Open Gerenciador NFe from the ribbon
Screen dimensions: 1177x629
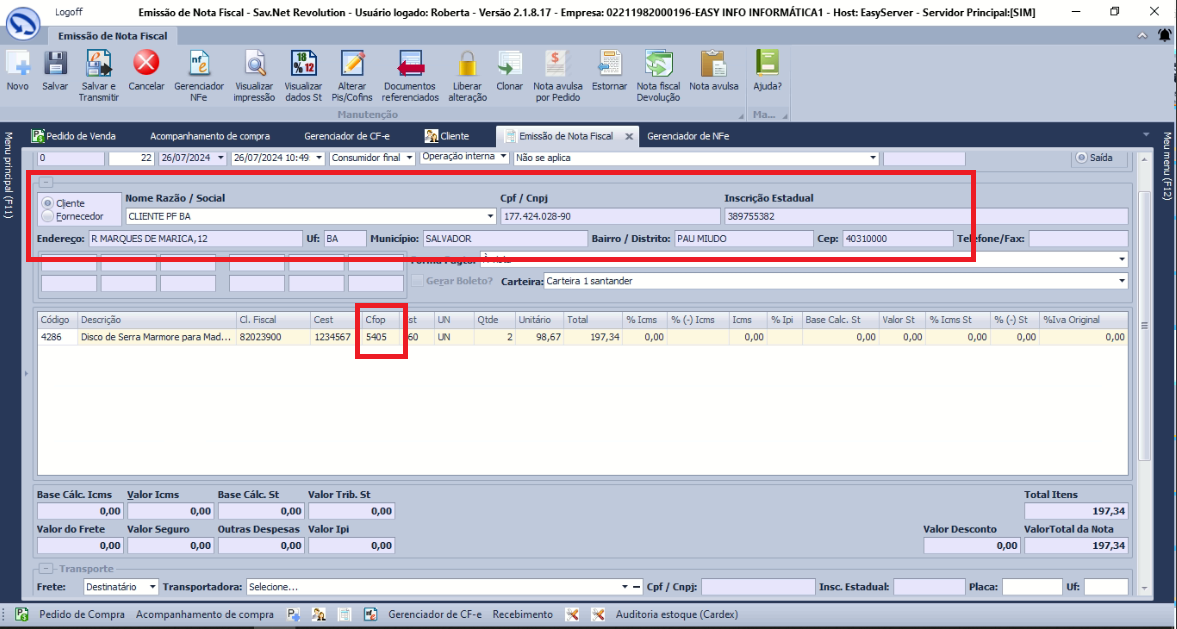coord(199,64)
